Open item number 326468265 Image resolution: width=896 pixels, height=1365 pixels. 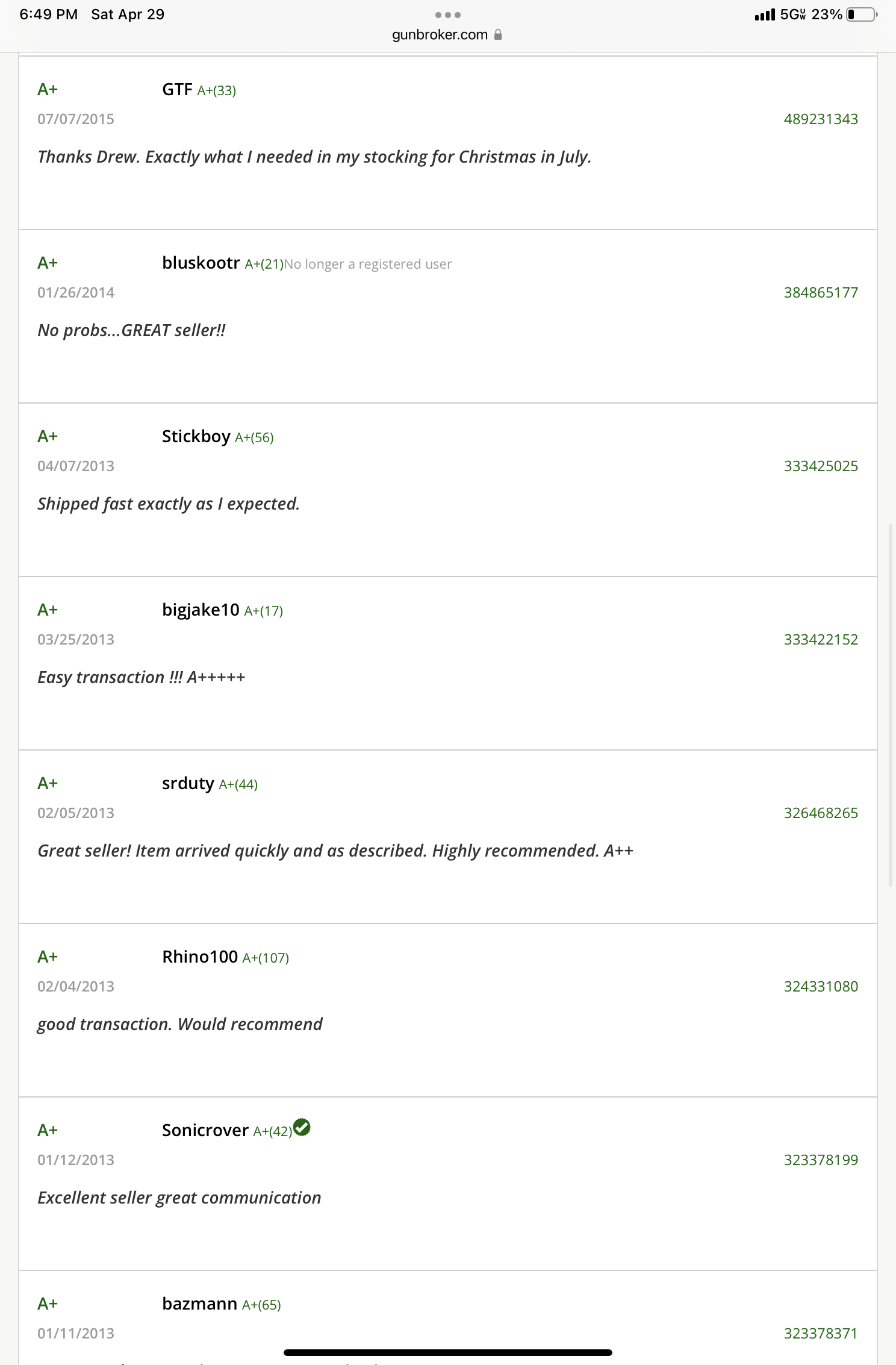[x=820, y=813]
